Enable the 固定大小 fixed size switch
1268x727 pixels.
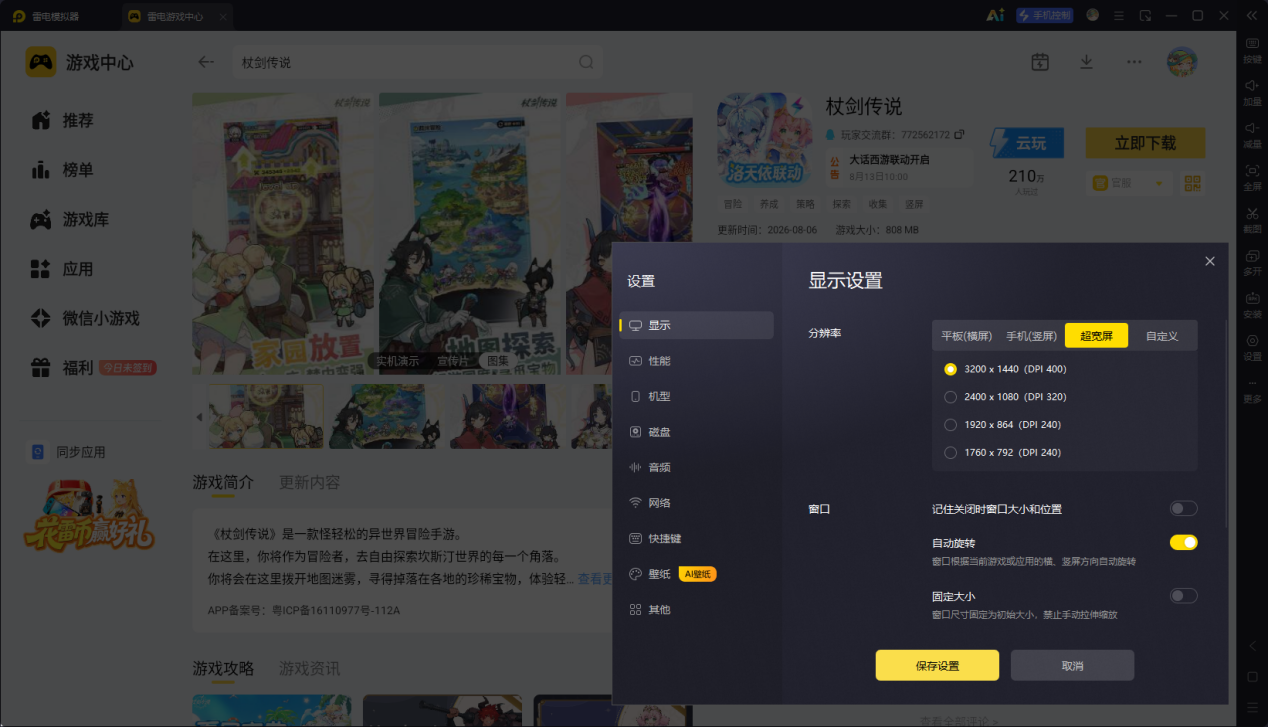1183,596
